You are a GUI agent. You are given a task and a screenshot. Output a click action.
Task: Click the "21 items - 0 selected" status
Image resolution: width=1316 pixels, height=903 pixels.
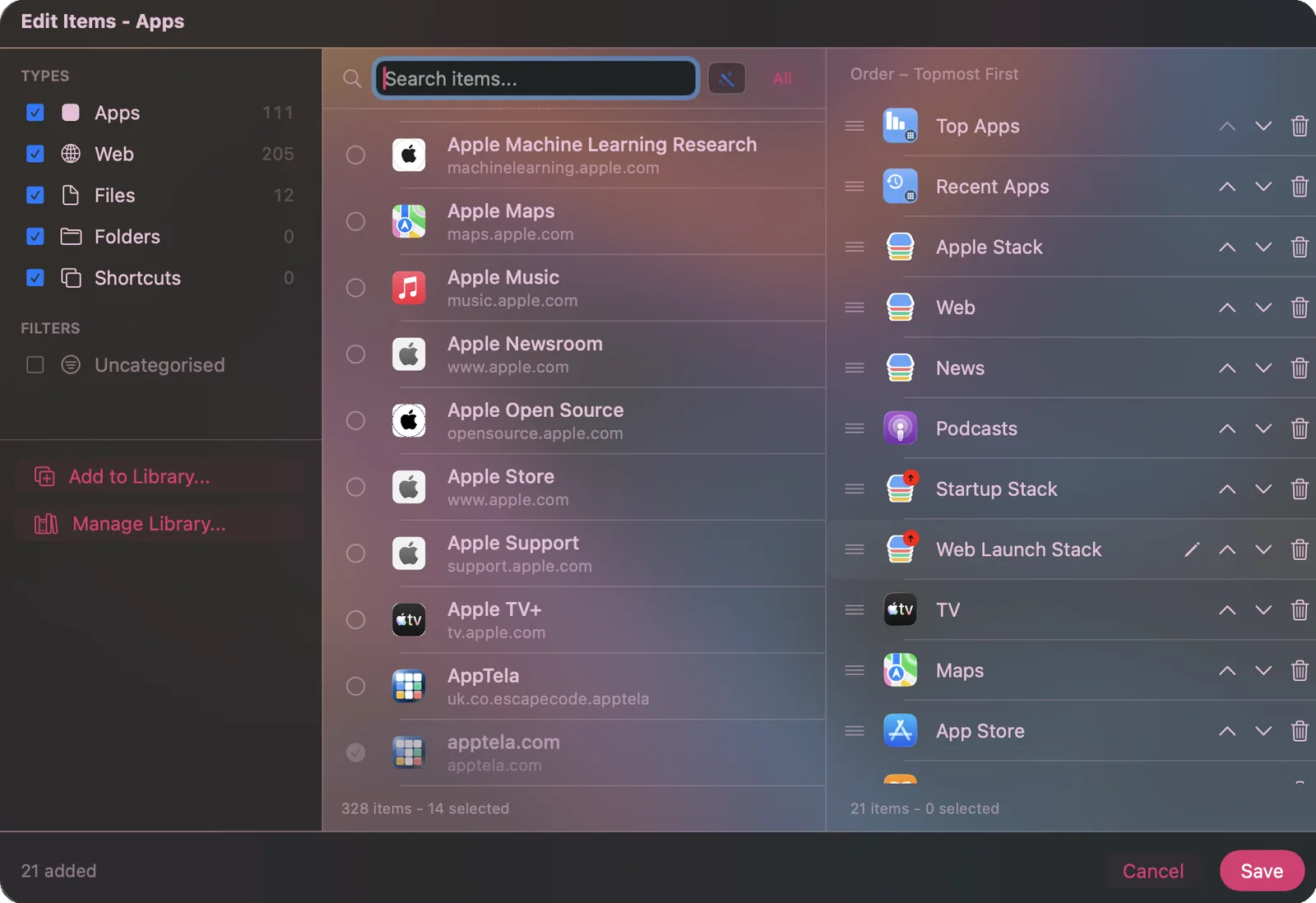(x=924, y=808)
